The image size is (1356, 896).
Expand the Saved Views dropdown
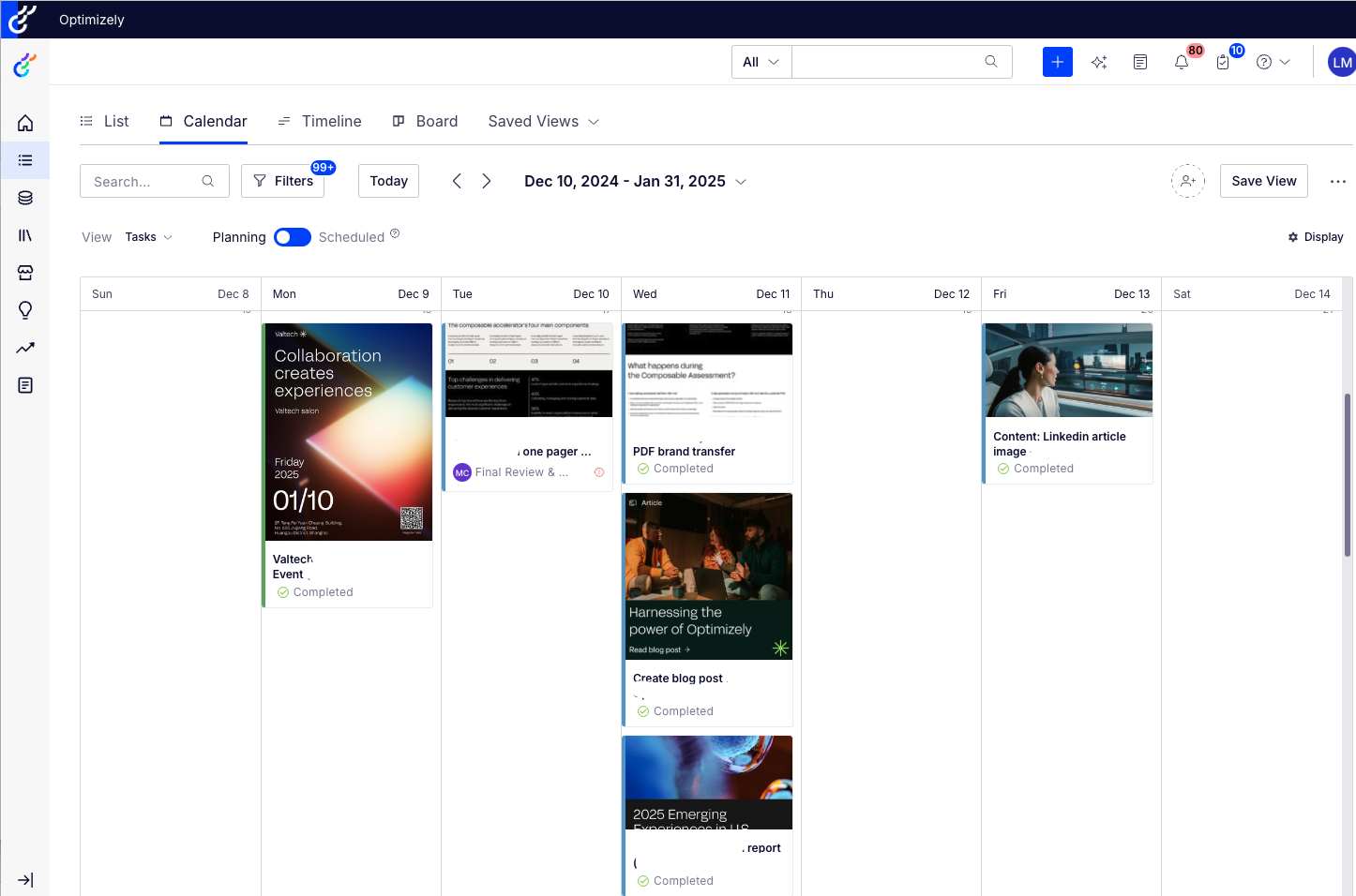(x=544, y=121)
